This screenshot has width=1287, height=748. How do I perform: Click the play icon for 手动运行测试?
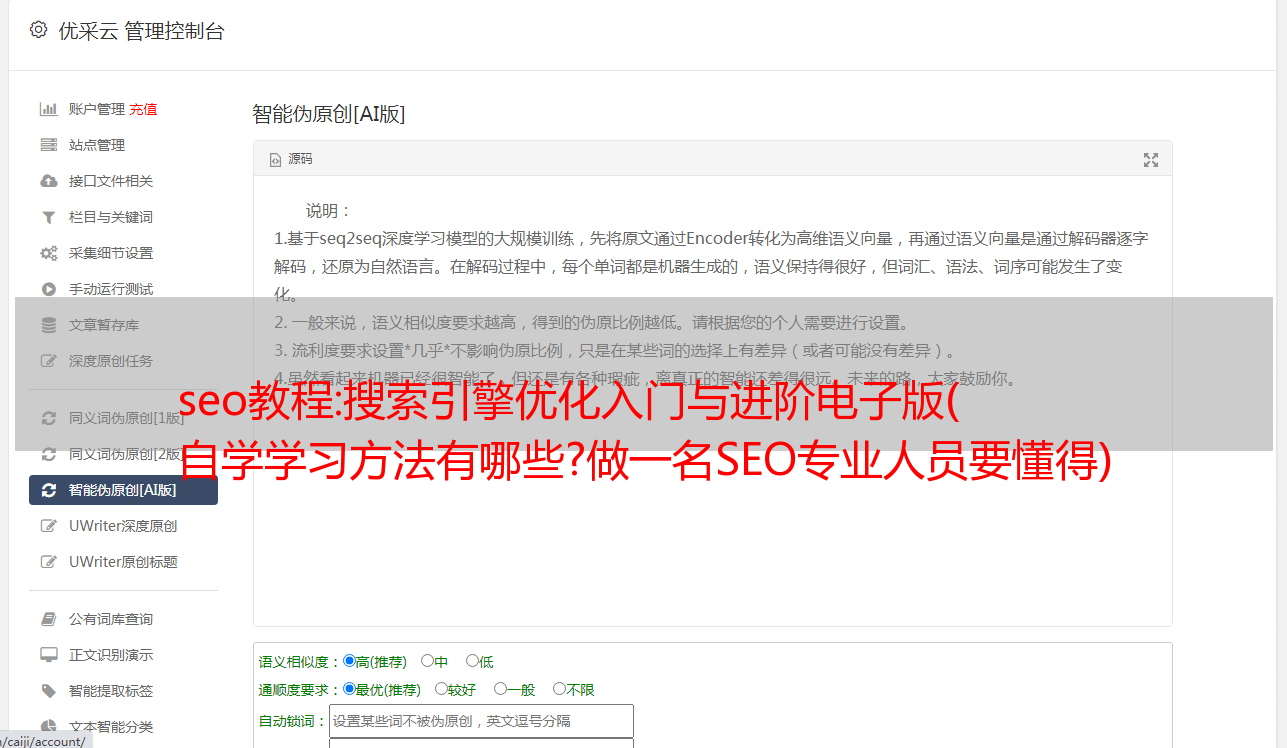point(48,289)
